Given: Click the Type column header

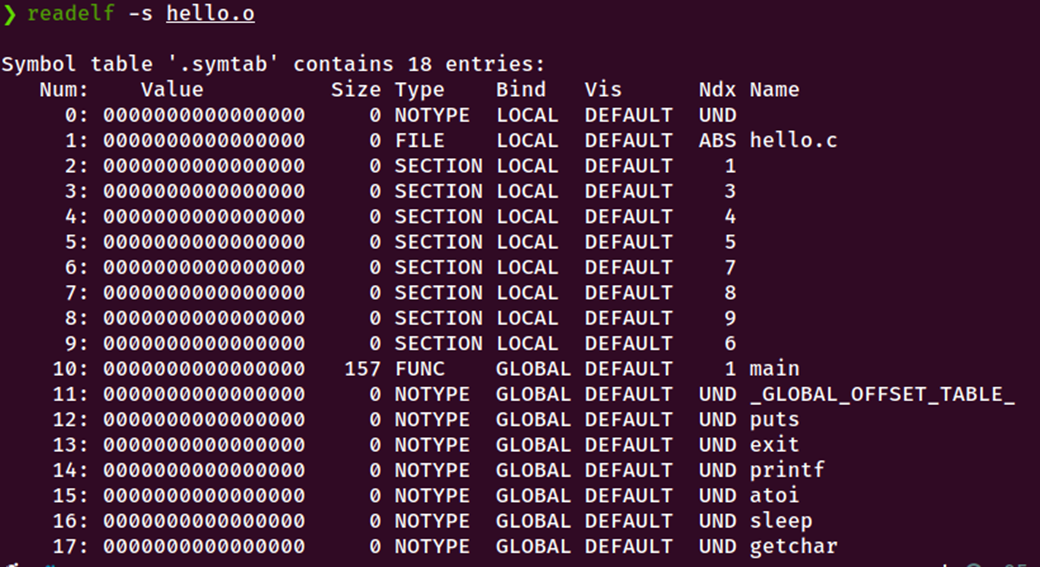Looking at the screenshot, I should pyautogui.click(x=419, y=91).
